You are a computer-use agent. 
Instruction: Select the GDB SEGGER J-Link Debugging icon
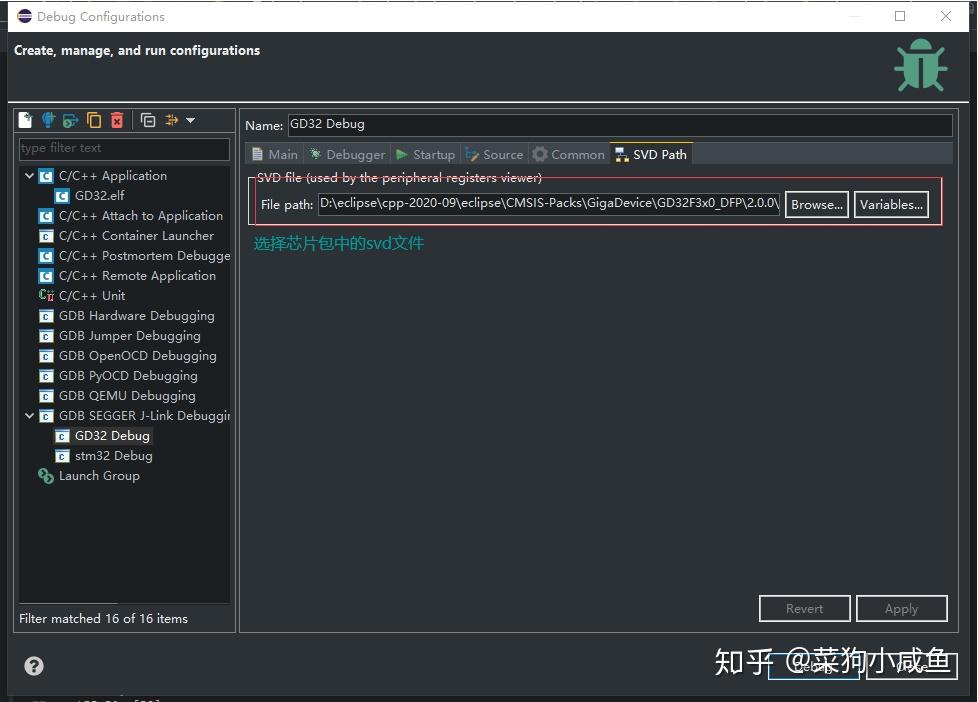pos(46,416)
